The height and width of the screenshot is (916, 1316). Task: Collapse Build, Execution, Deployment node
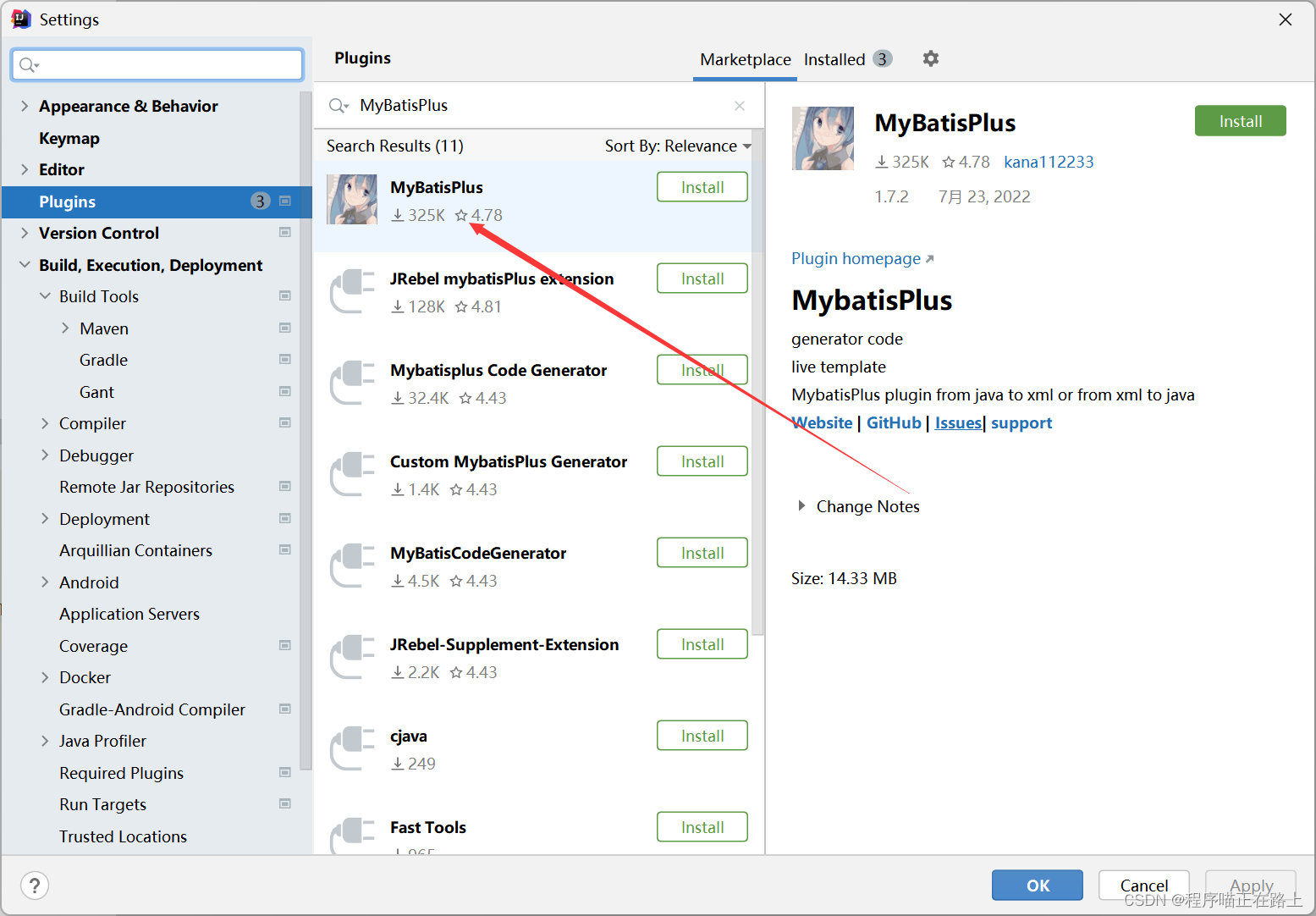[25, 265]
